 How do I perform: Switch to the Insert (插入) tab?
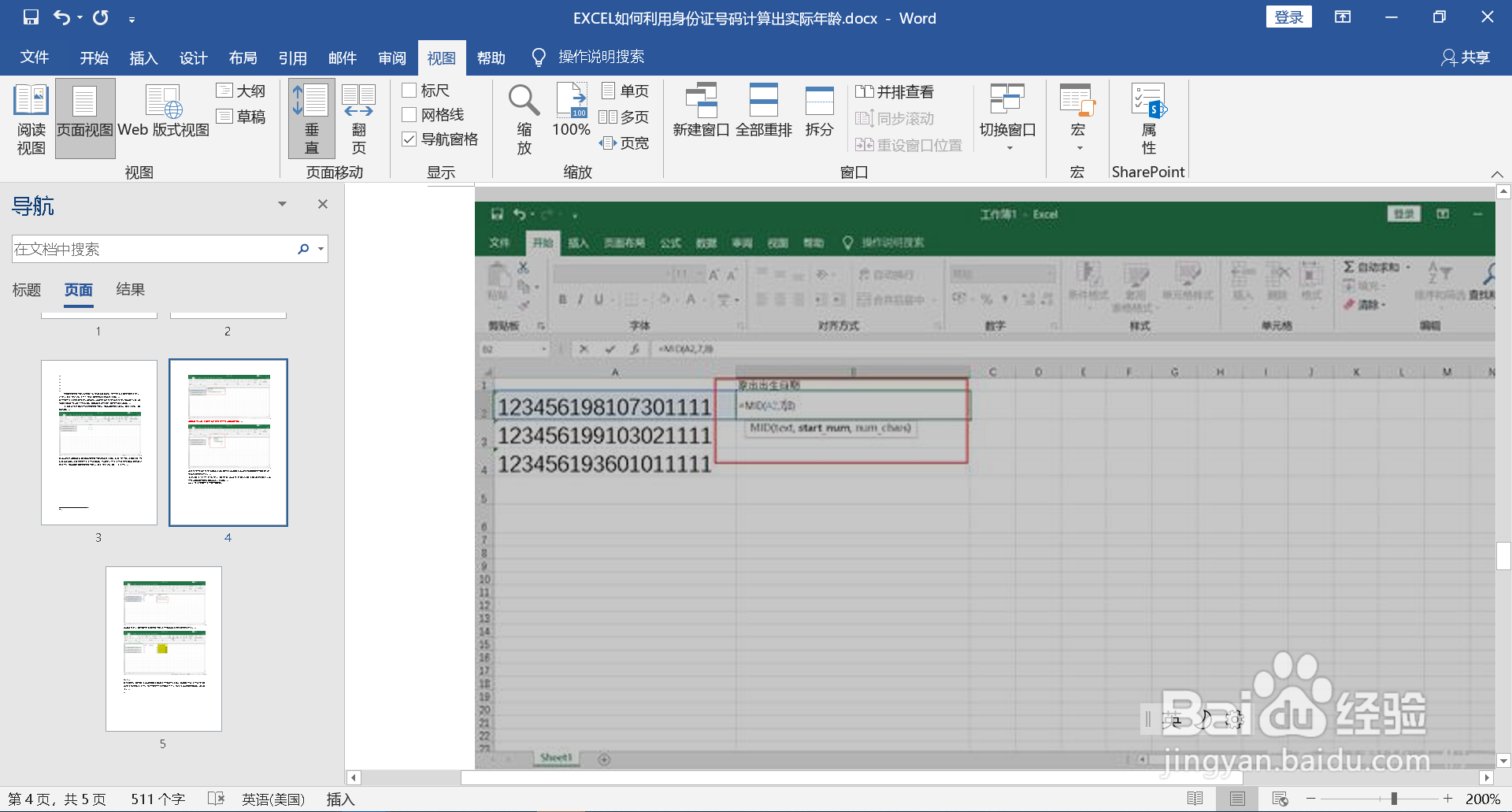pos(144,57)
